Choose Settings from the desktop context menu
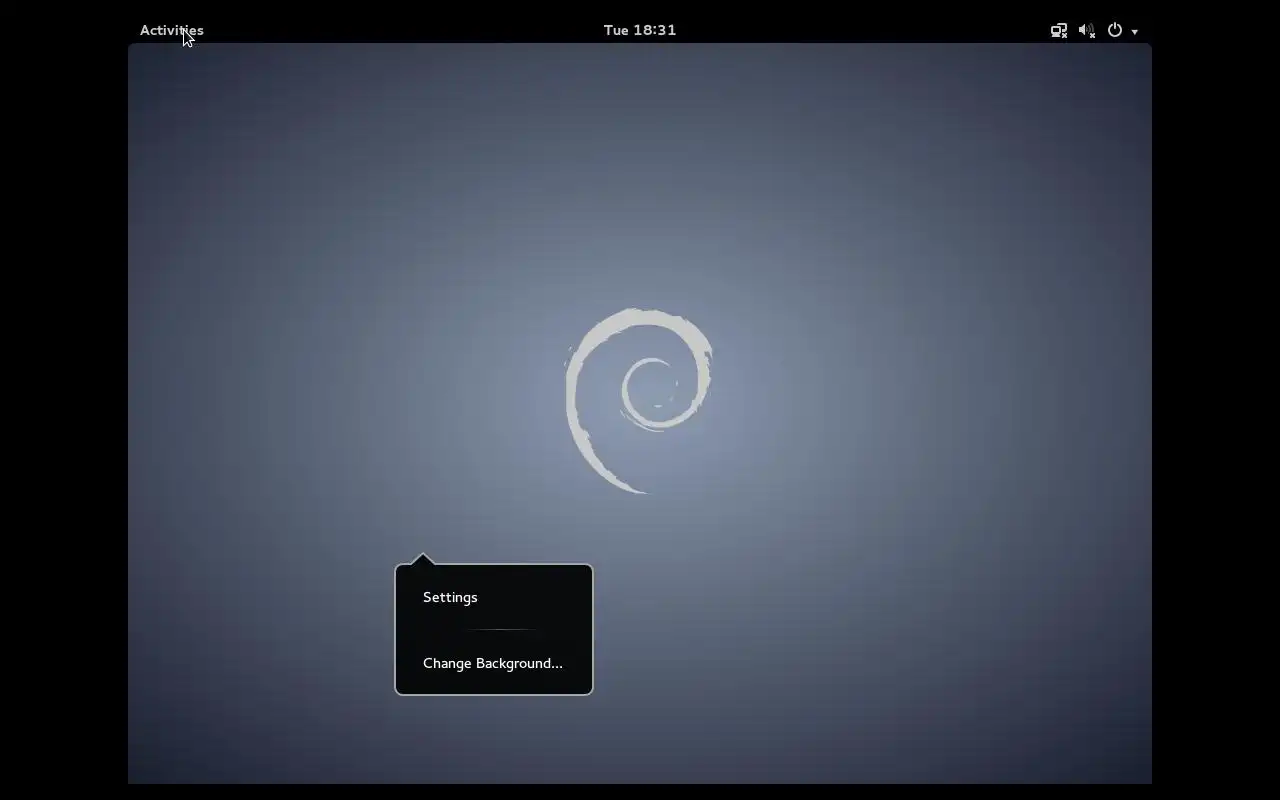The width and height of the screenshot is (1280, 800). [x=494, y=597]
